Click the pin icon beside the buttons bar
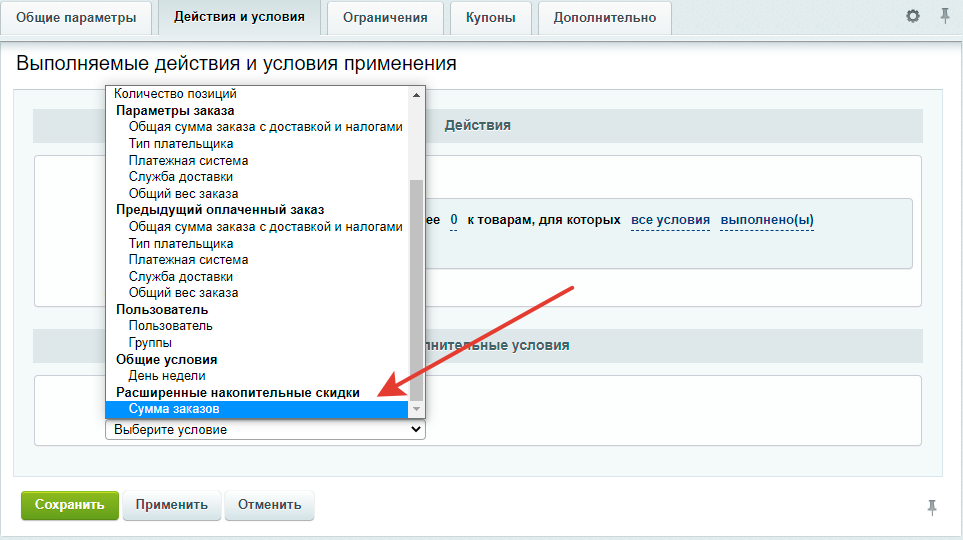The image size is (963, 540). [932, 507]
